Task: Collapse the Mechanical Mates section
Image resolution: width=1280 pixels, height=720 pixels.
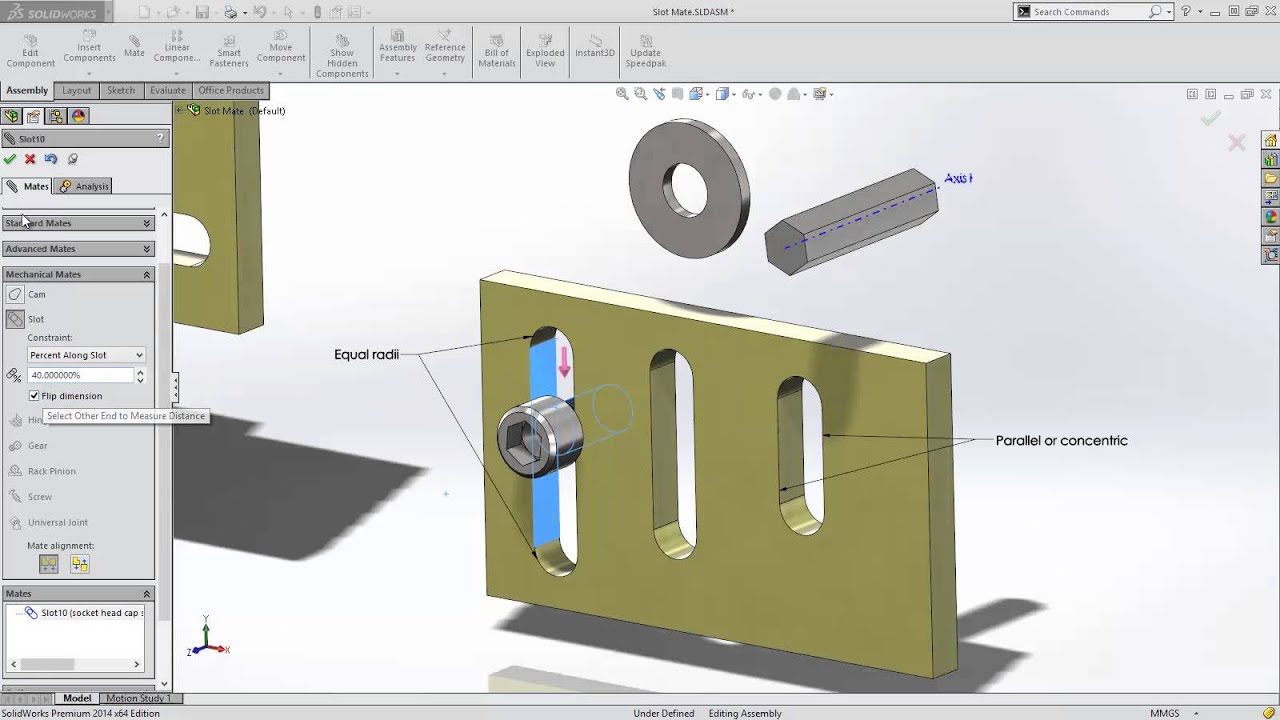Action: (x=78, y=274)
